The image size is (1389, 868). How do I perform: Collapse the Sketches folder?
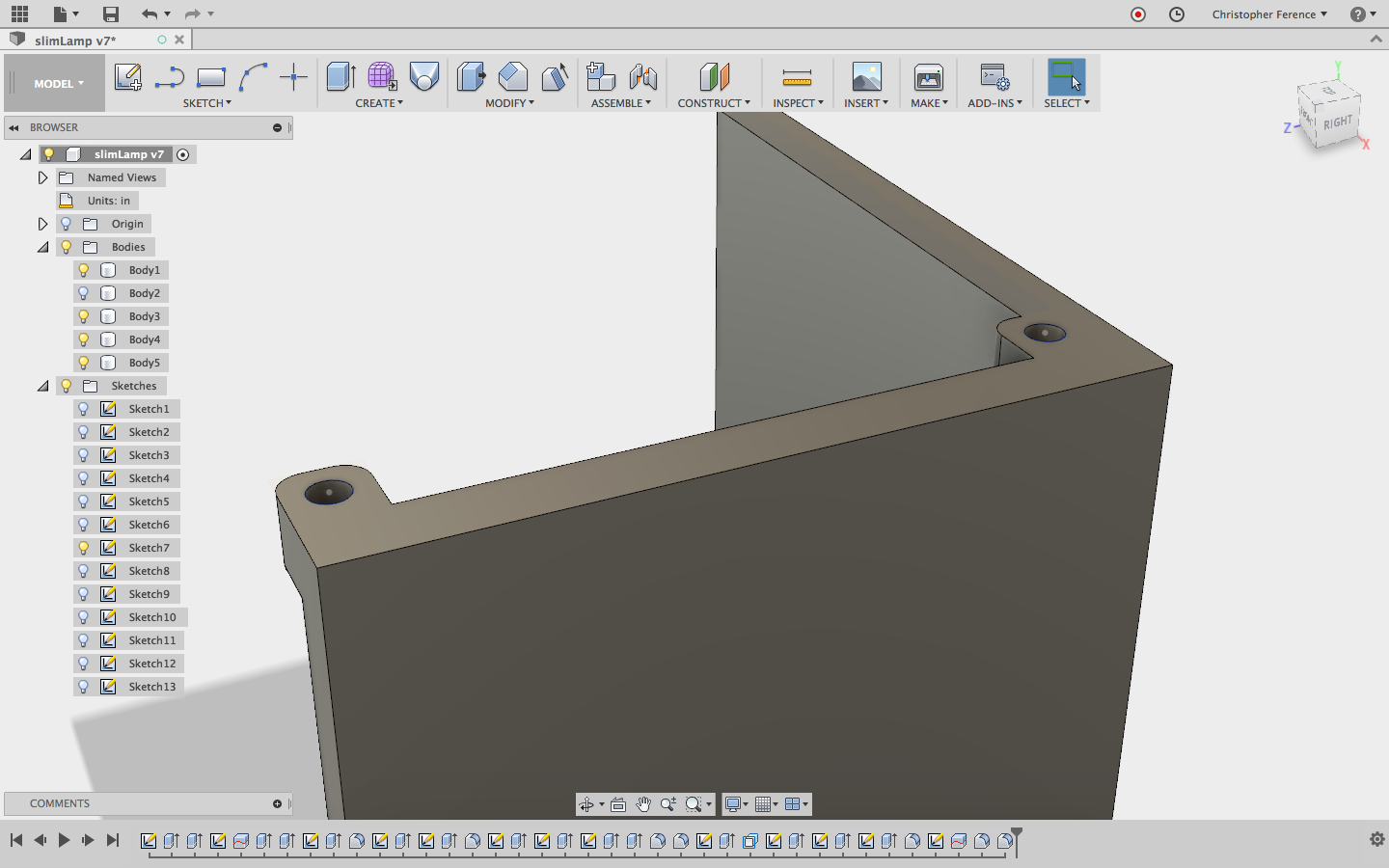click(42, 386)
